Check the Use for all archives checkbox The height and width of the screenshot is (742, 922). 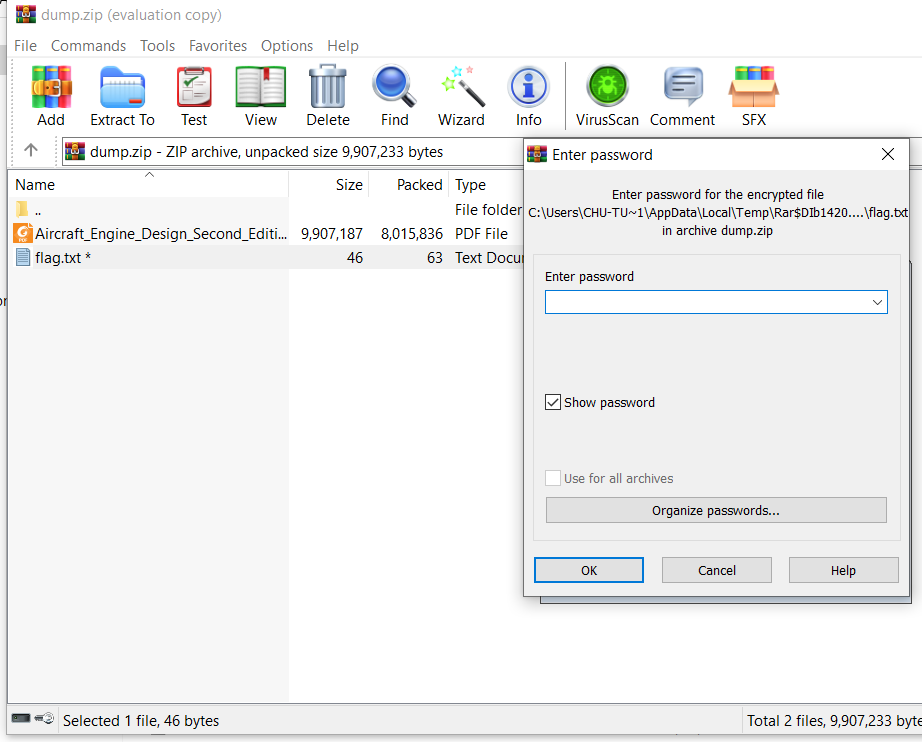point(553,478)
